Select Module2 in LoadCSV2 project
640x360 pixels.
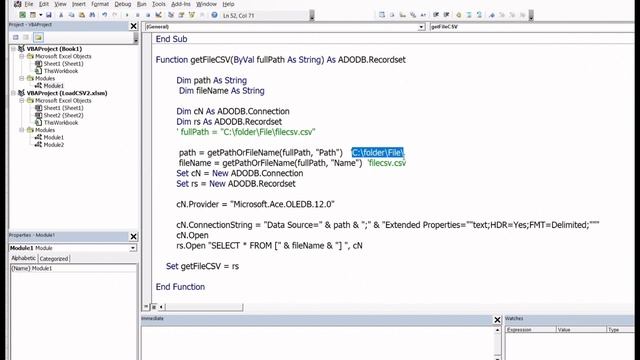53,144
